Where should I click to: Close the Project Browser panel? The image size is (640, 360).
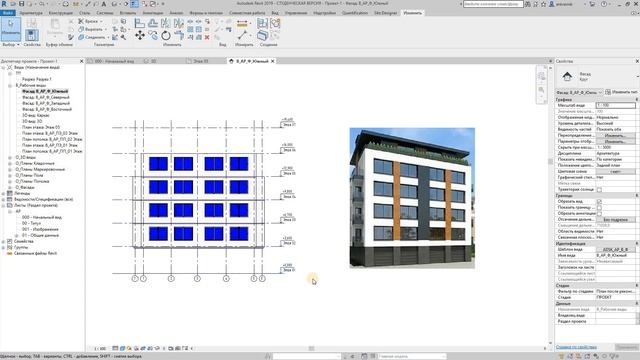pos(81,61)
